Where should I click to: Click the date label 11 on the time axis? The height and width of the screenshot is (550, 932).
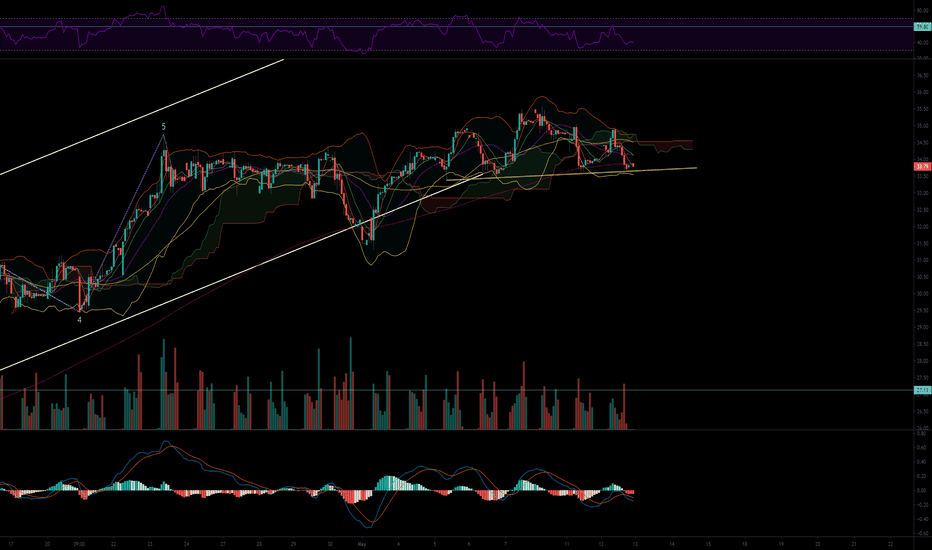(x=566, y=543)
